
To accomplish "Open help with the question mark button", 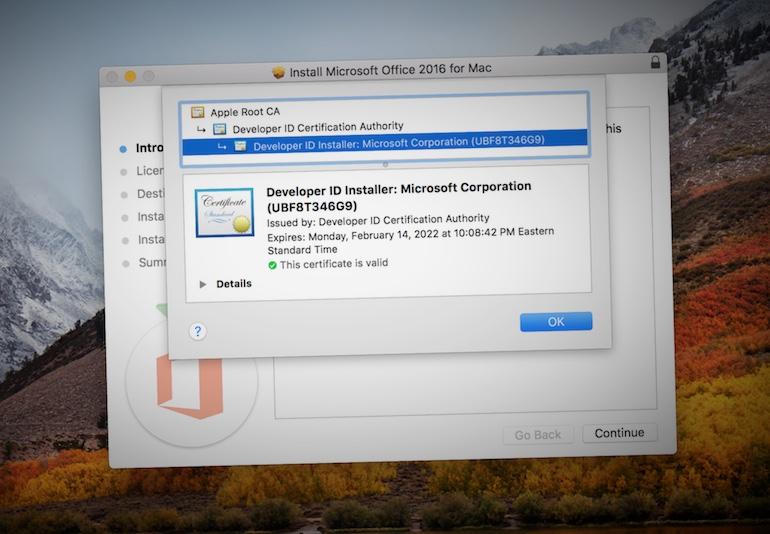I will [x=197, y=331].
